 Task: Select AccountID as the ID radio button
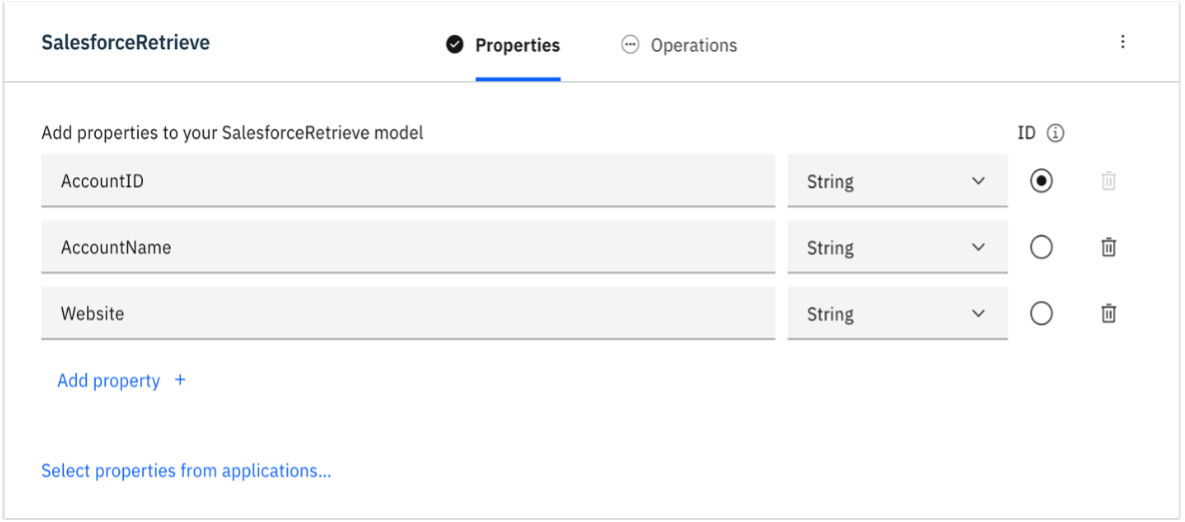[x=1041, y=181]
